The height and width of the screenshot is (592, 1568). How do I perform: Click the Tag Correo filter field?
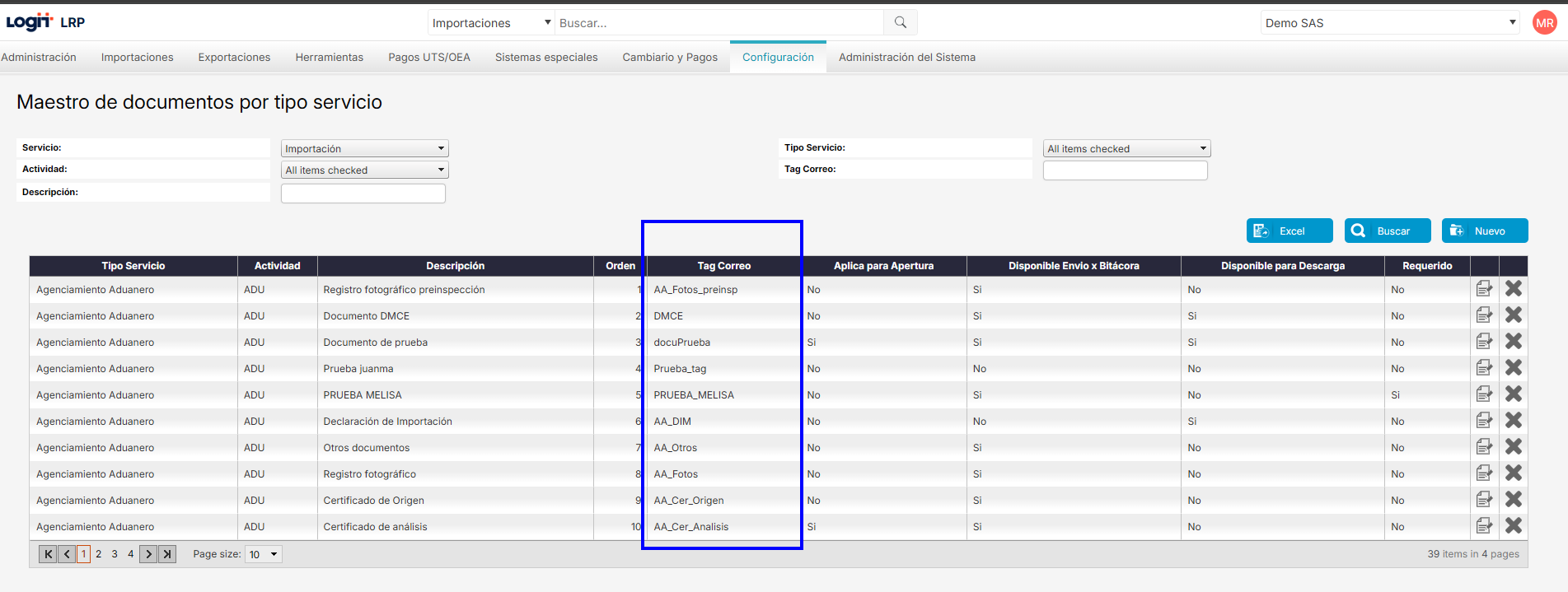(1126, 170)
